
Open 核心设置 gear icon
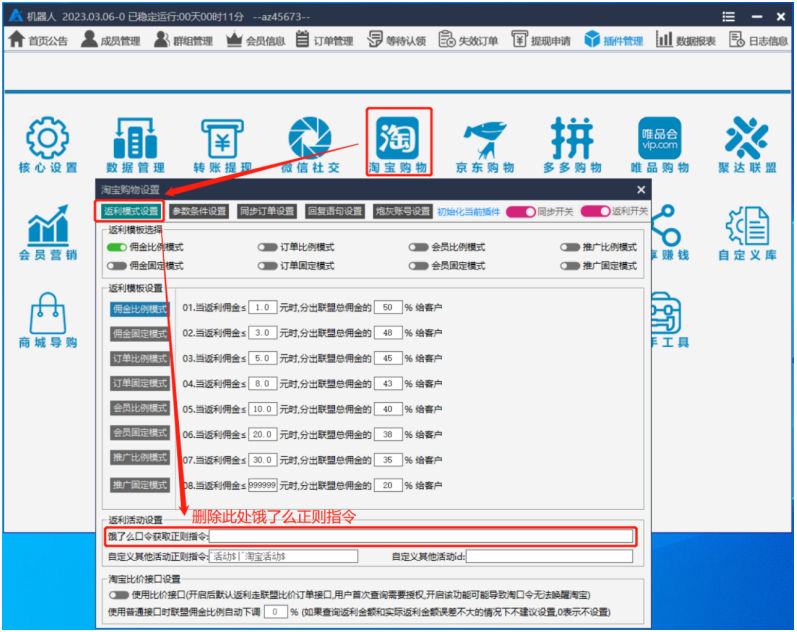(x=47, y=138)
